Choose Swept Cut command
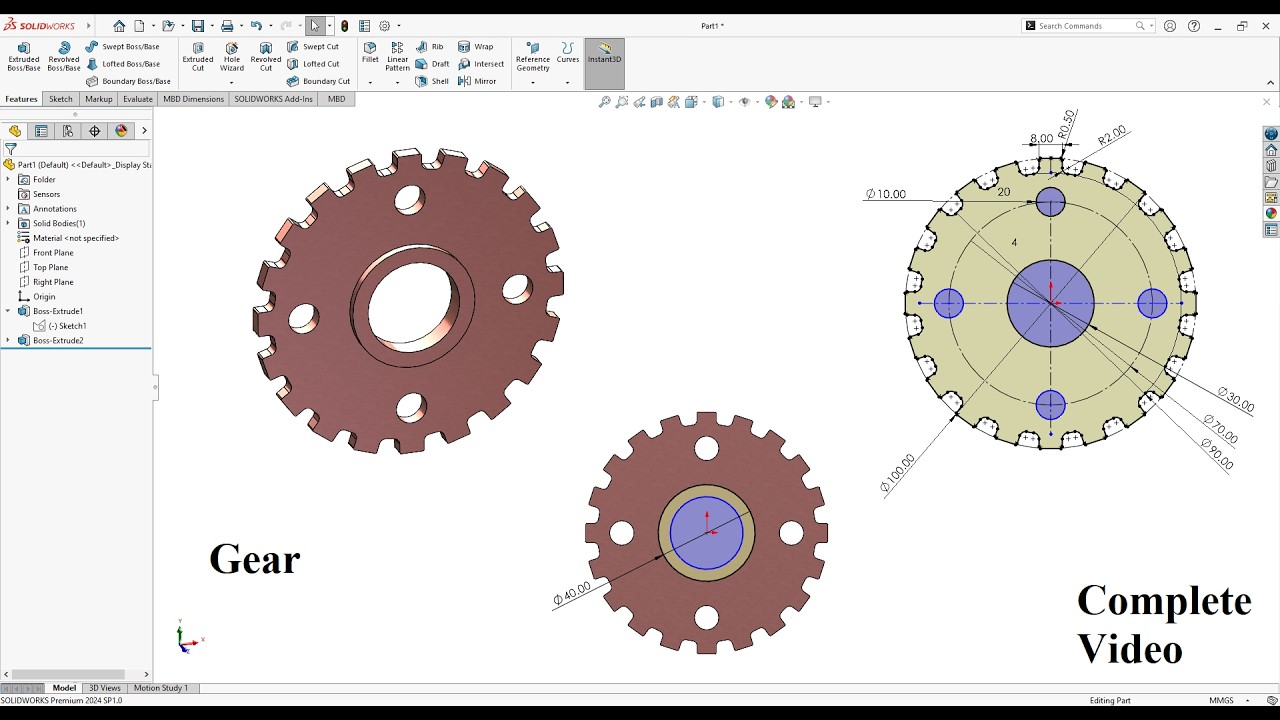 [x=313, y=46]
